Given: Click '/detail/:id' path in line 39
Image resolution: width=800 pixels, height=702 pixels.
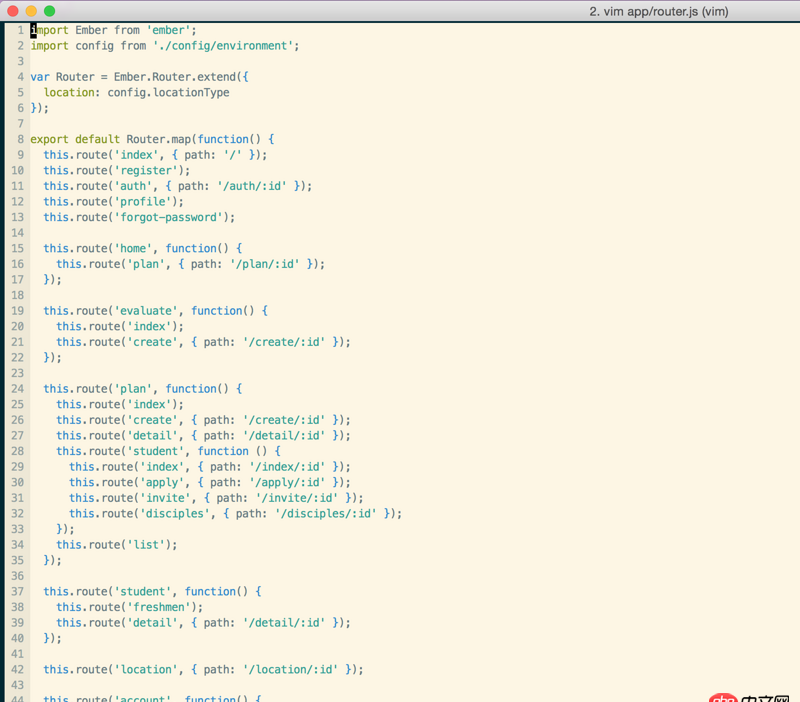Looking at the screenshot, I should tap(284, 623).
